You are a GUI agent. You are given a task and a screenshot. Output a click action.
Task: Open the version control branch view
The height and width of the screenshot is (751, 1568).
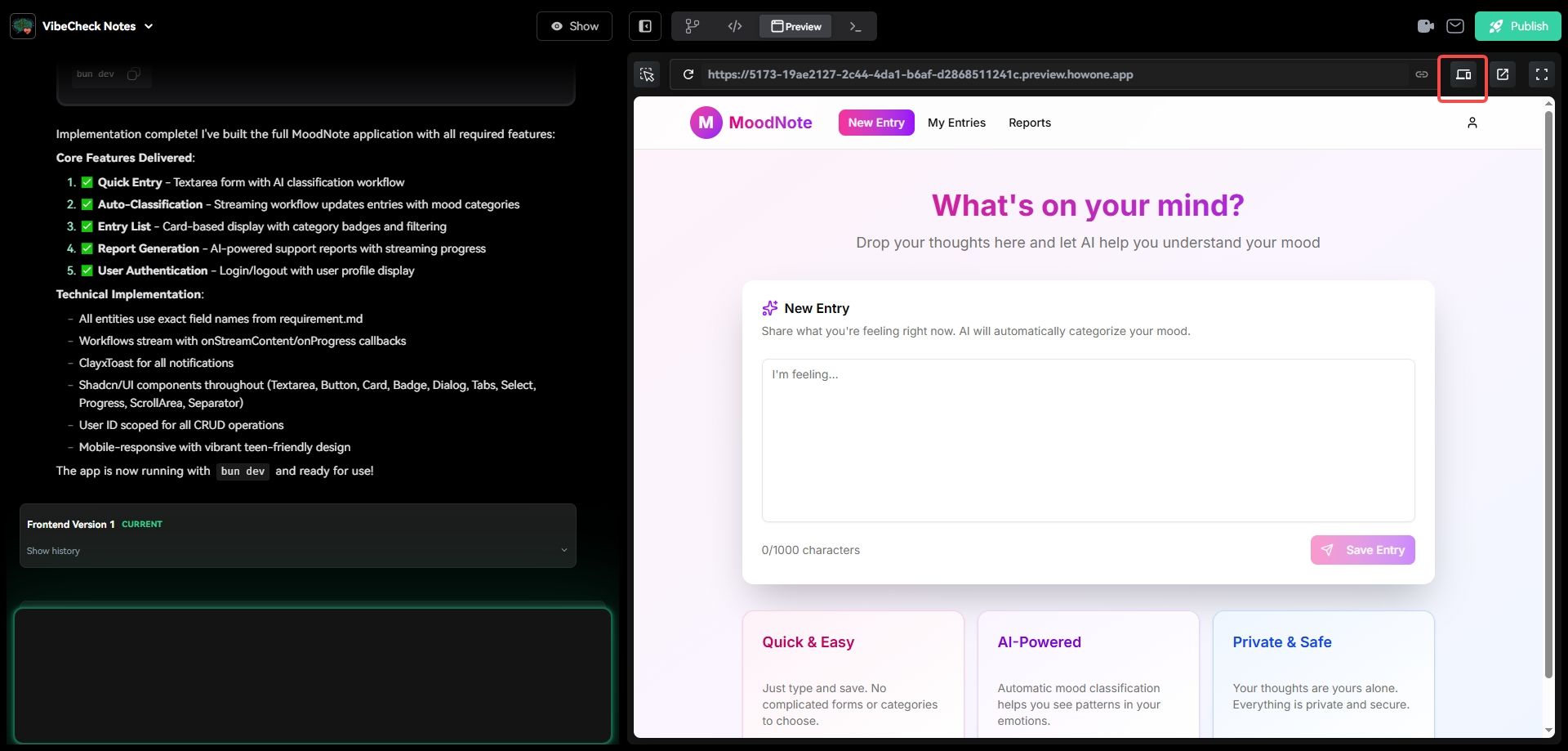[x=692, y=26]
